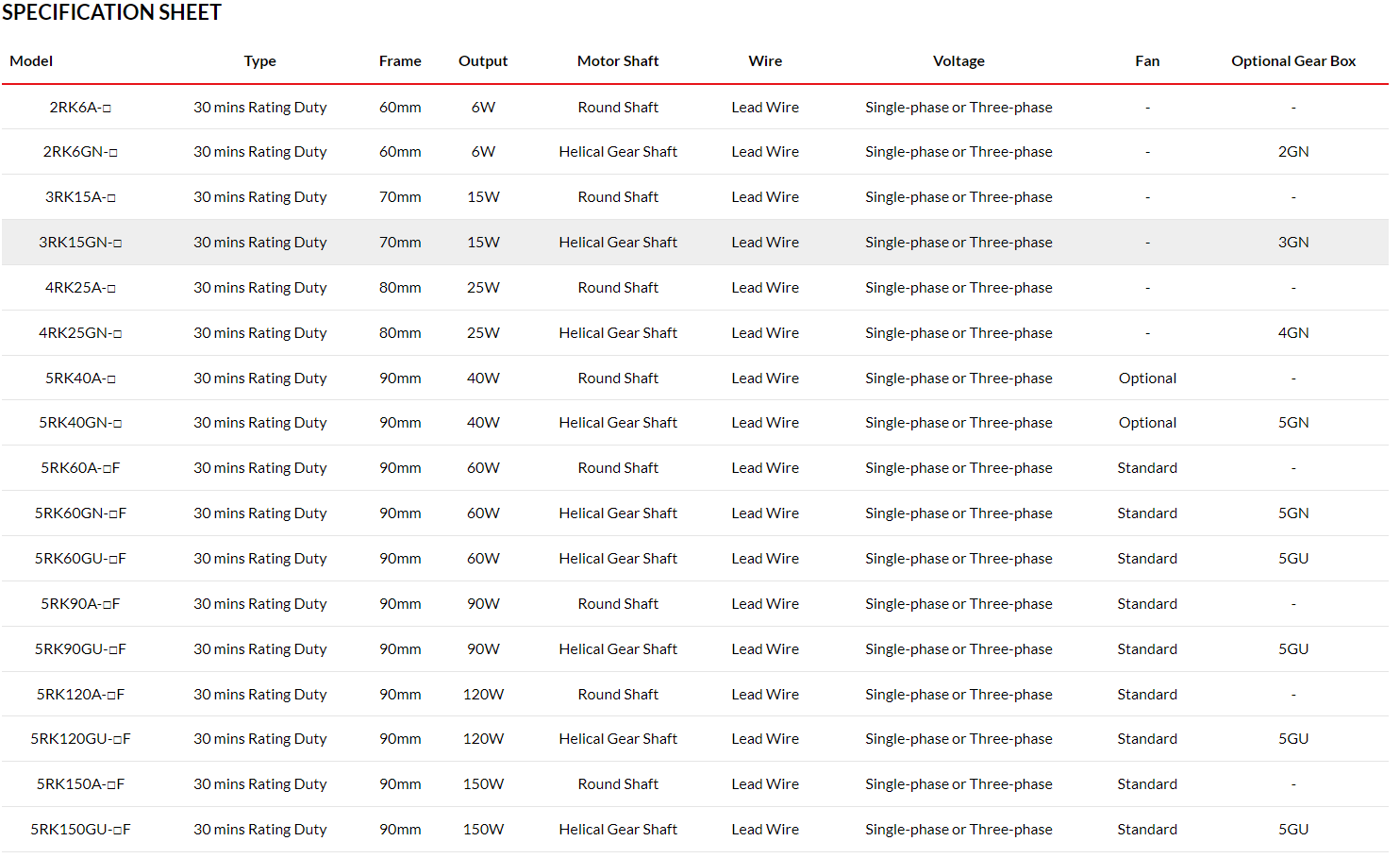This screenshot has width=1400, height=858.
Task: Click Helical Gear Shaft in 2RK6GN row
Action: 618,152
